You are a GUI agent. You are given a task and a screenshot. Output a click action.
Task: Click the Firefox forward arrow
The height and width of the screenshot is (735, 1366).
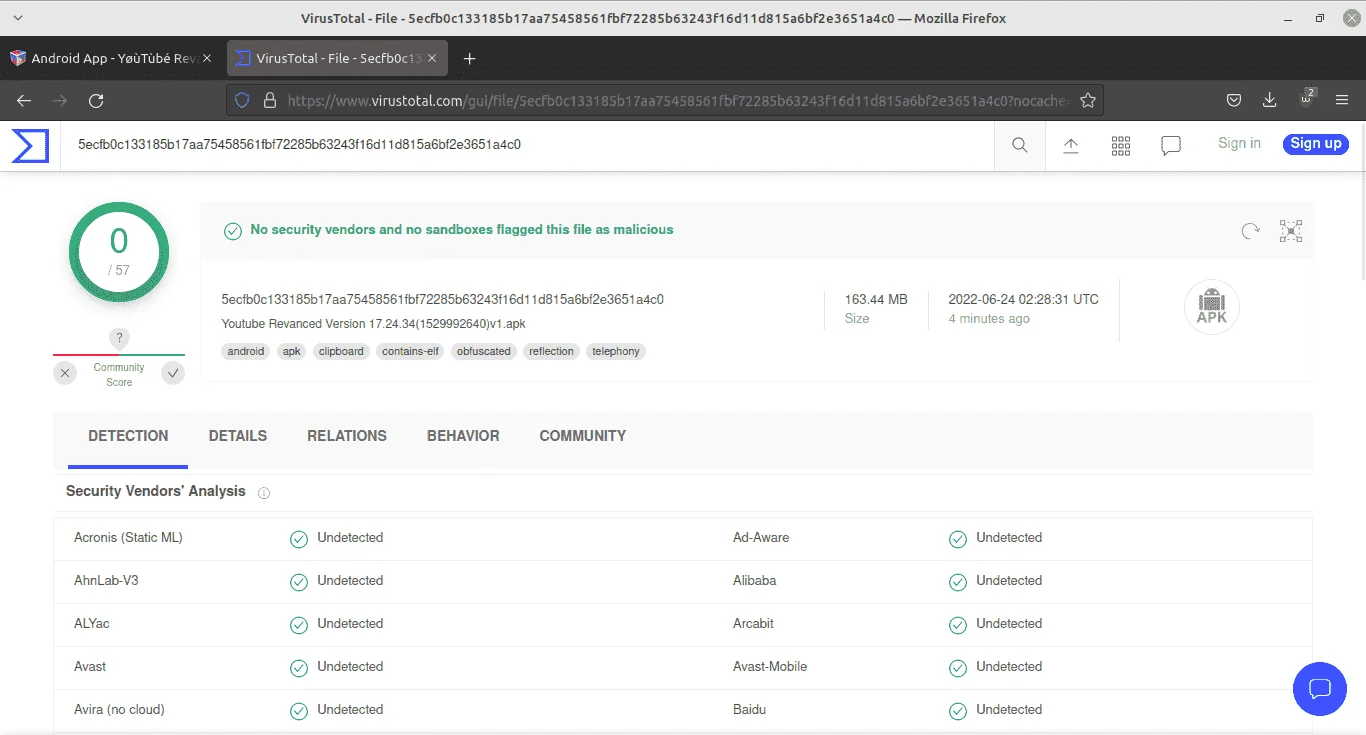coord(60,100)
